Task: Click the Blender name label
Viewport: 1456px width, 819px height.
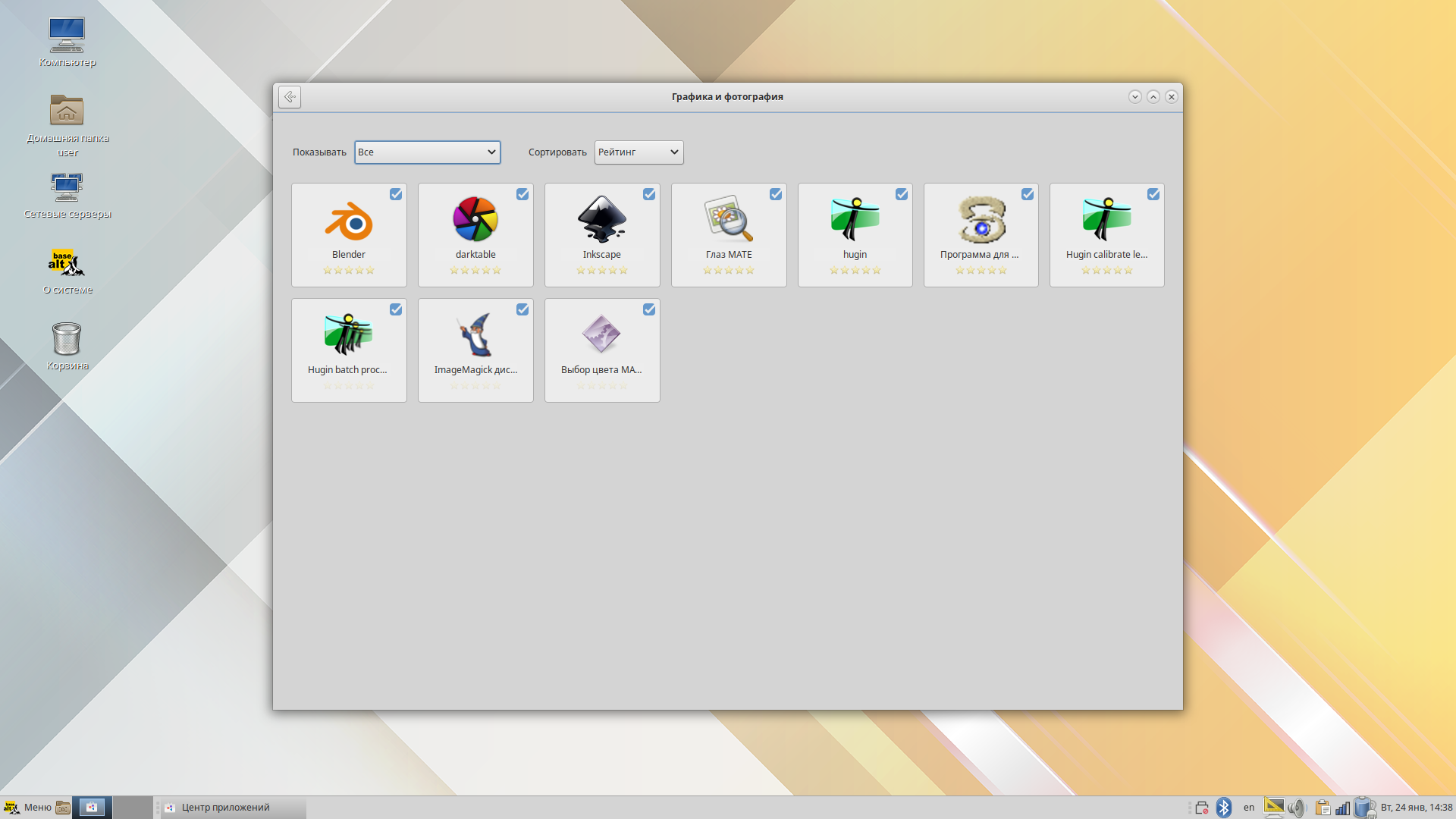Action: pyautogui.click(x=349, y=255)
